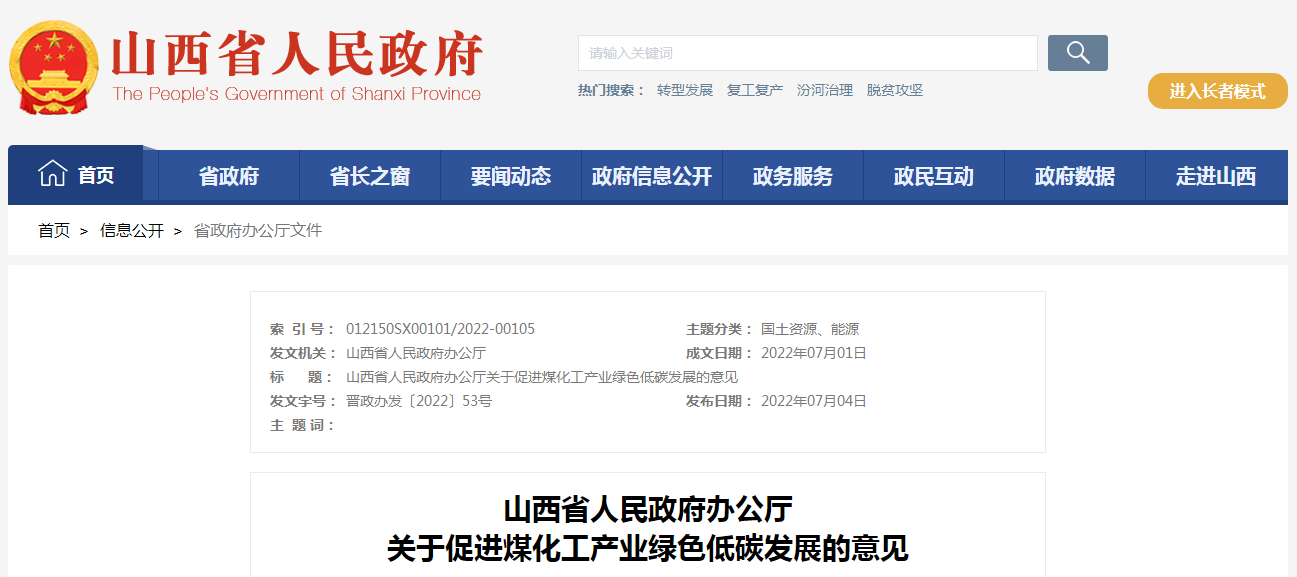Open the 政民互动 menu item

934,174
